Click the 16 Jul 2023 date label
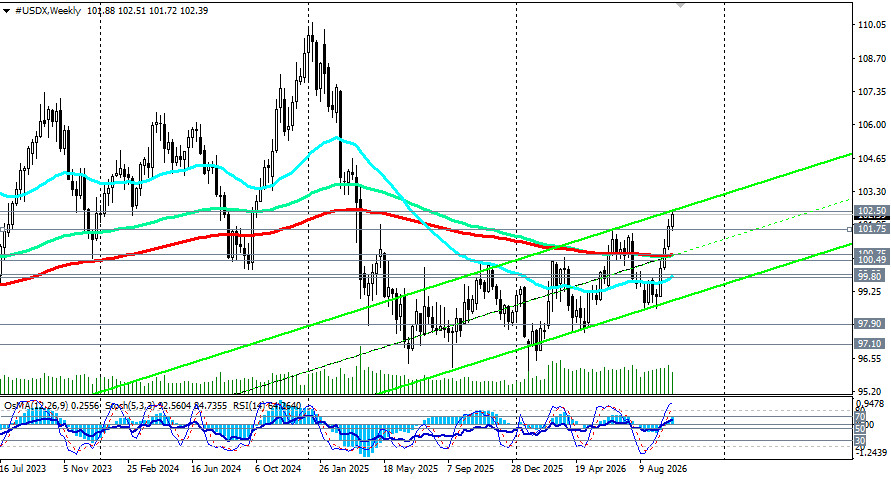Image resolution: width=891 pixels, height=479 pixels. click(x=23, y=469)
